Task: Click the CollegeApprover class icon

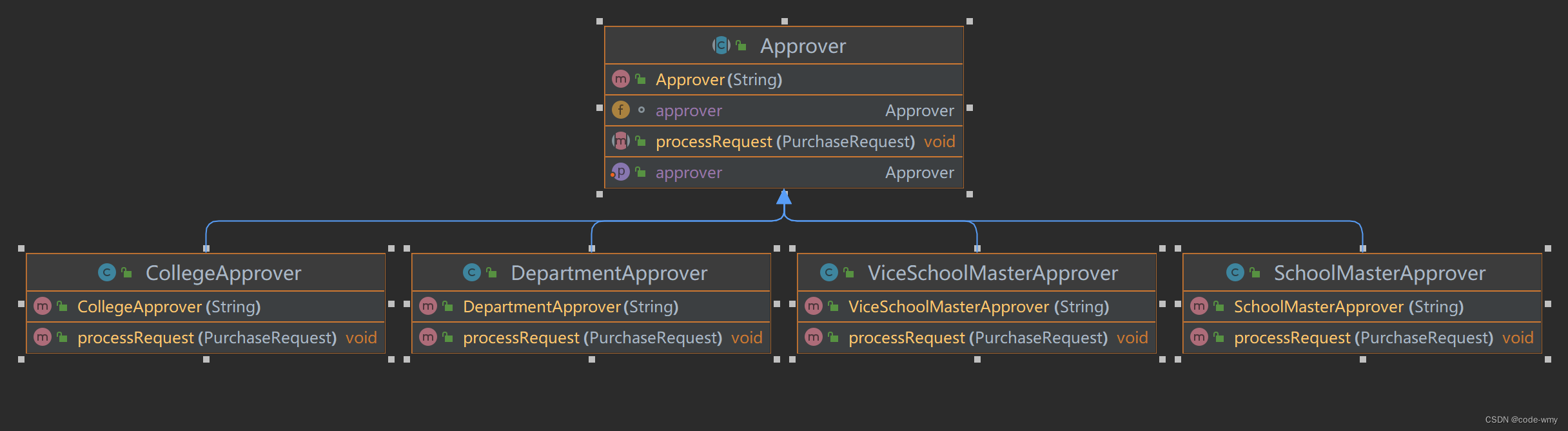Action: (107, 272)
